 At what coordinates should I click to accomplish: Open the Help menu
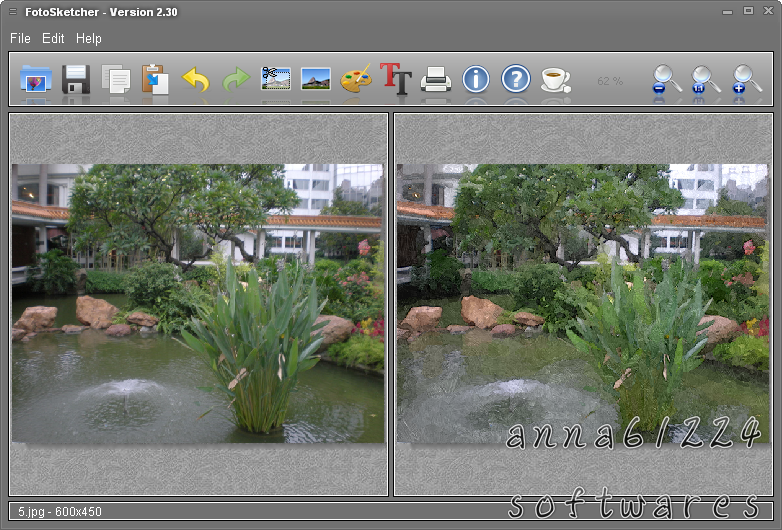89,38
